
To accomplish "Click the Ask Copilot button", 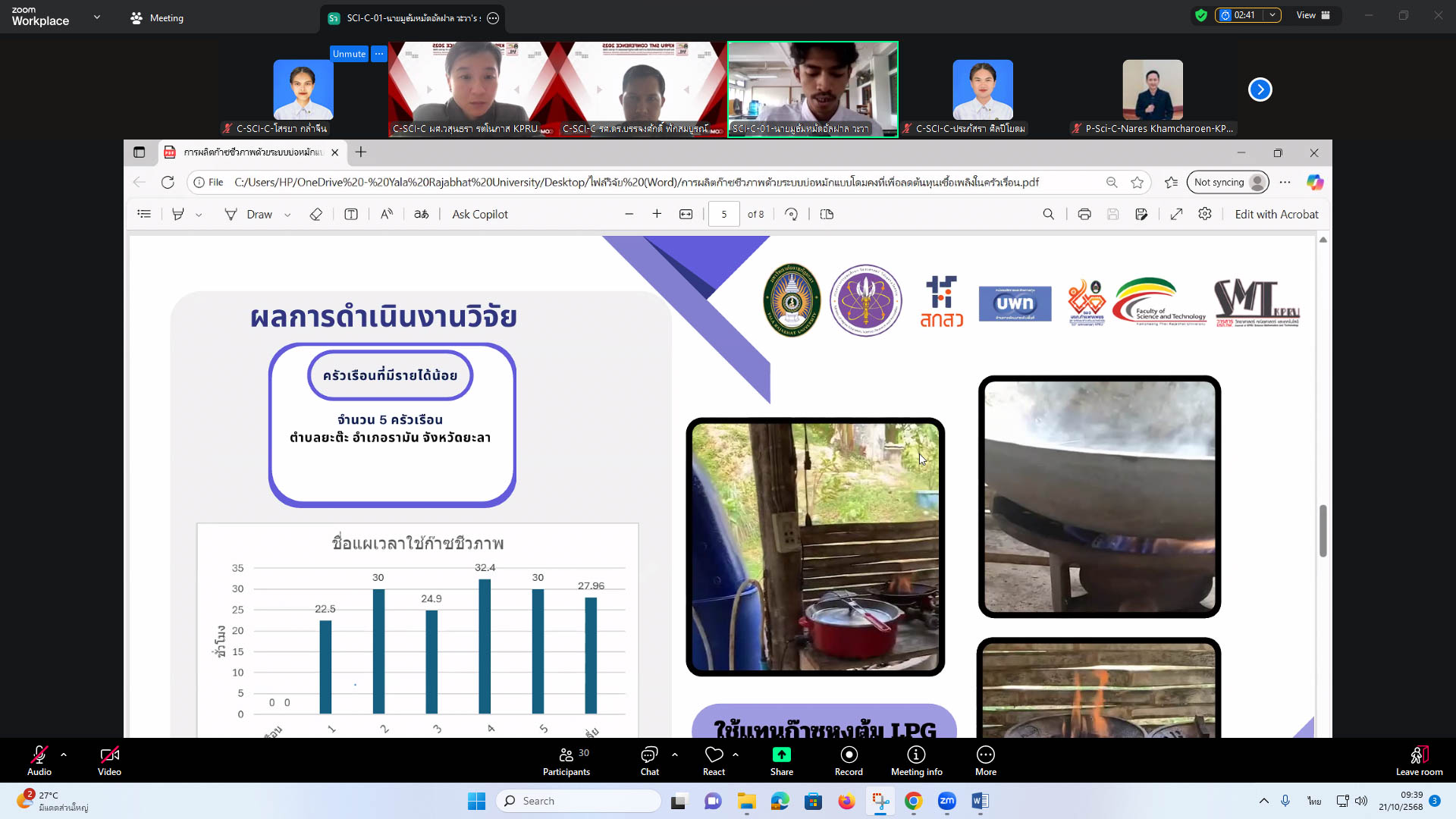I will 479,215.
